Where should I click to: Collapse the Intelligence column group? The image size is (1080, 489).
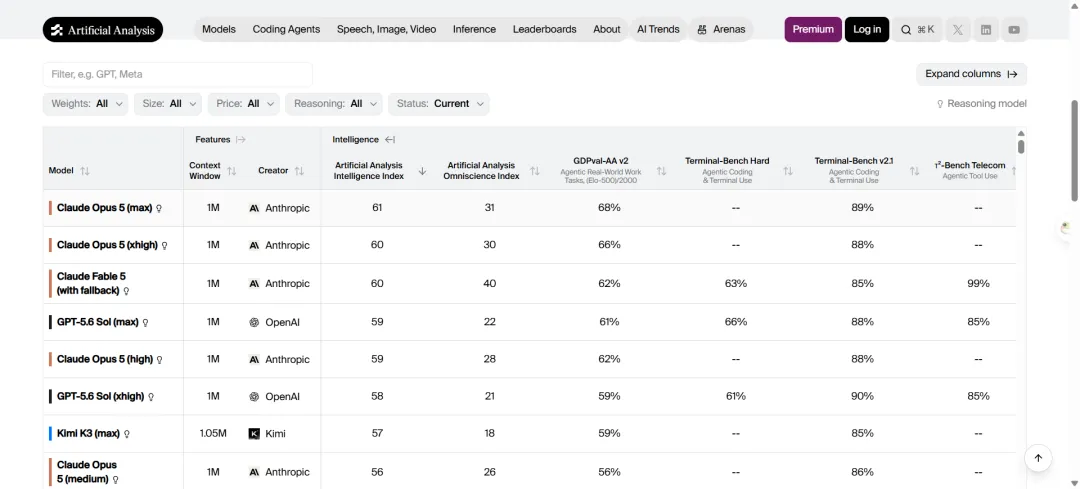pos(390,139)
